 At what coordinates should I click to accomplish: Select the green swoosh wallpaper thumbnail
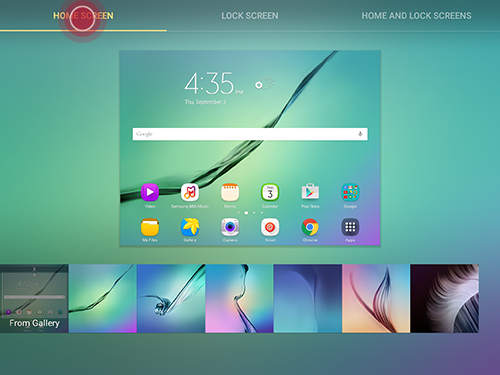click(103, 298)
